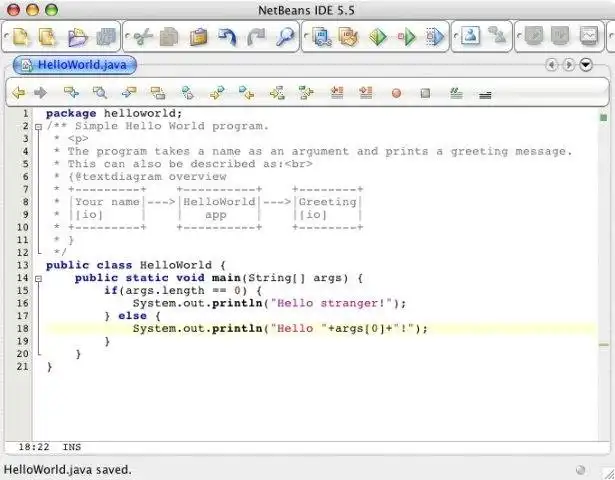This screenshot has height=480, width=615.
Task: Click the '{@textdiagram overview' comment text
Action: 147,177
